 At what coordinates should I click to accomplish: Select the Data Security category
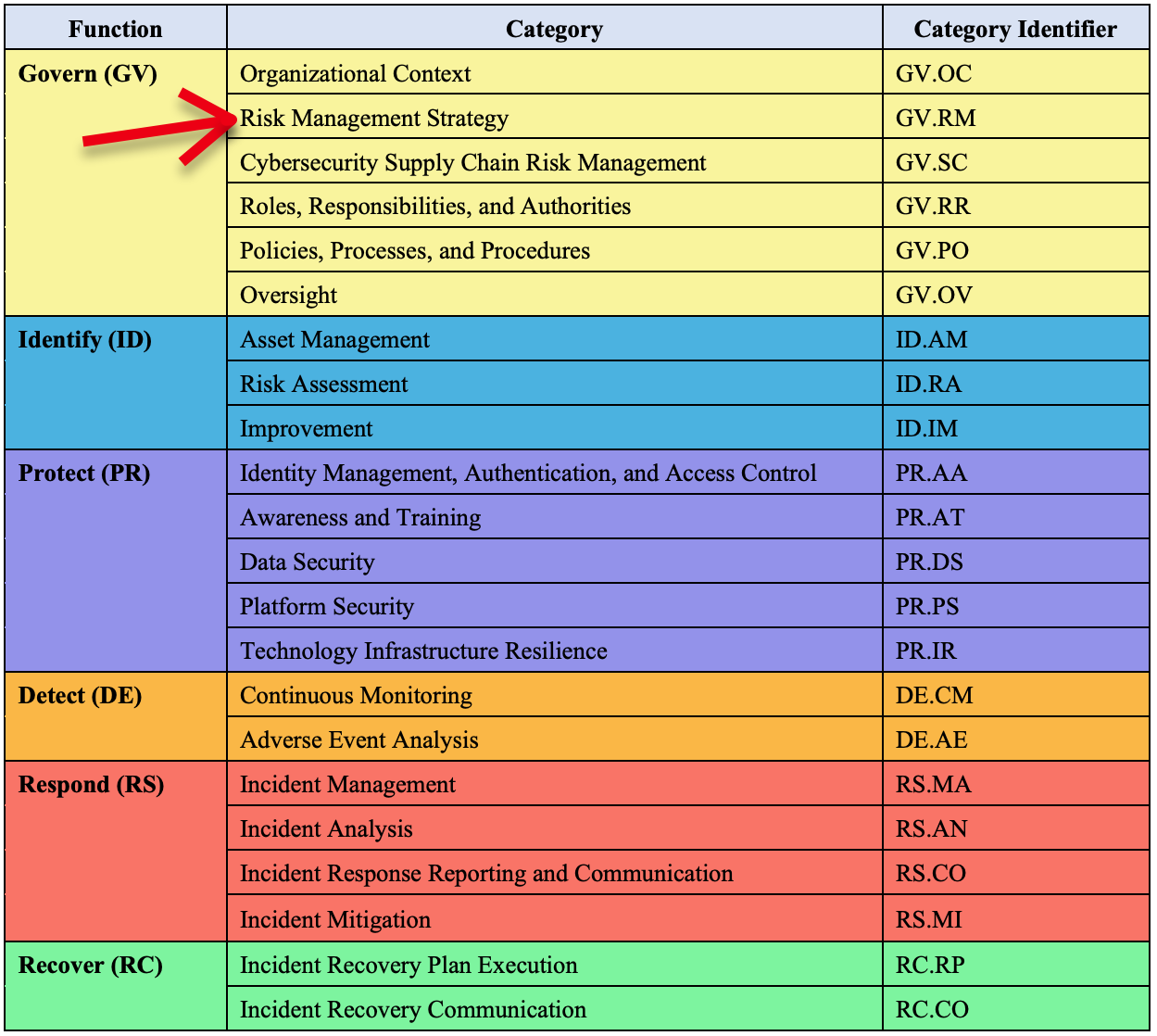[x=307, y=562]
